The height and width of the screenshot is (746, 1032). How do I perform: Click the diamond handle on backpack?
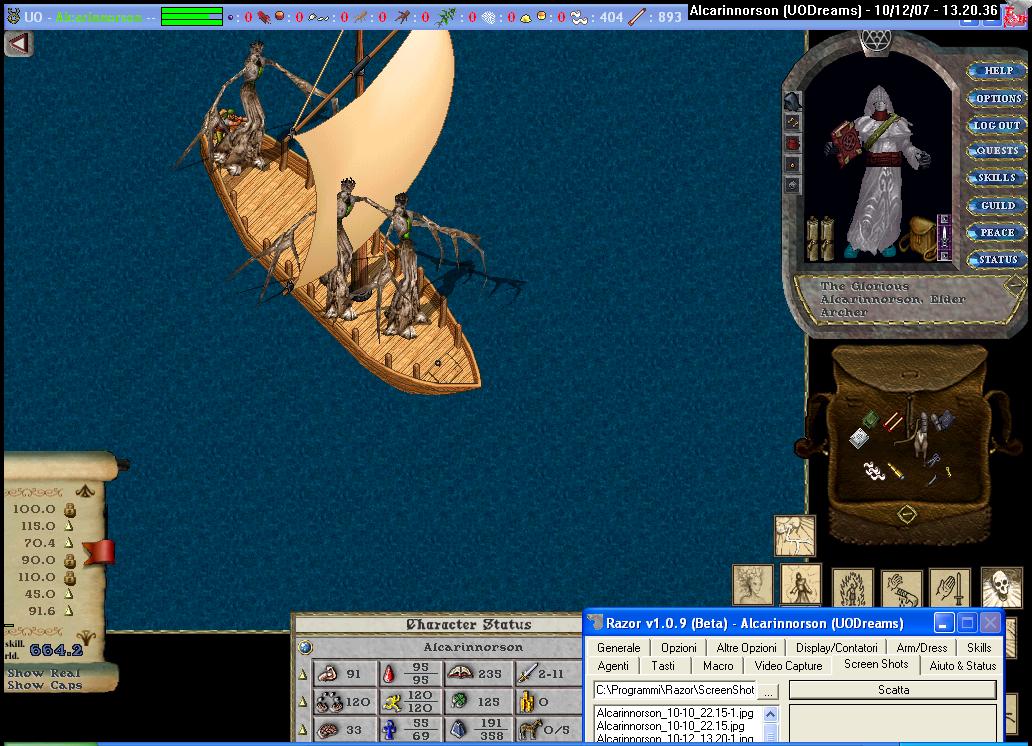tap(907, 514)
